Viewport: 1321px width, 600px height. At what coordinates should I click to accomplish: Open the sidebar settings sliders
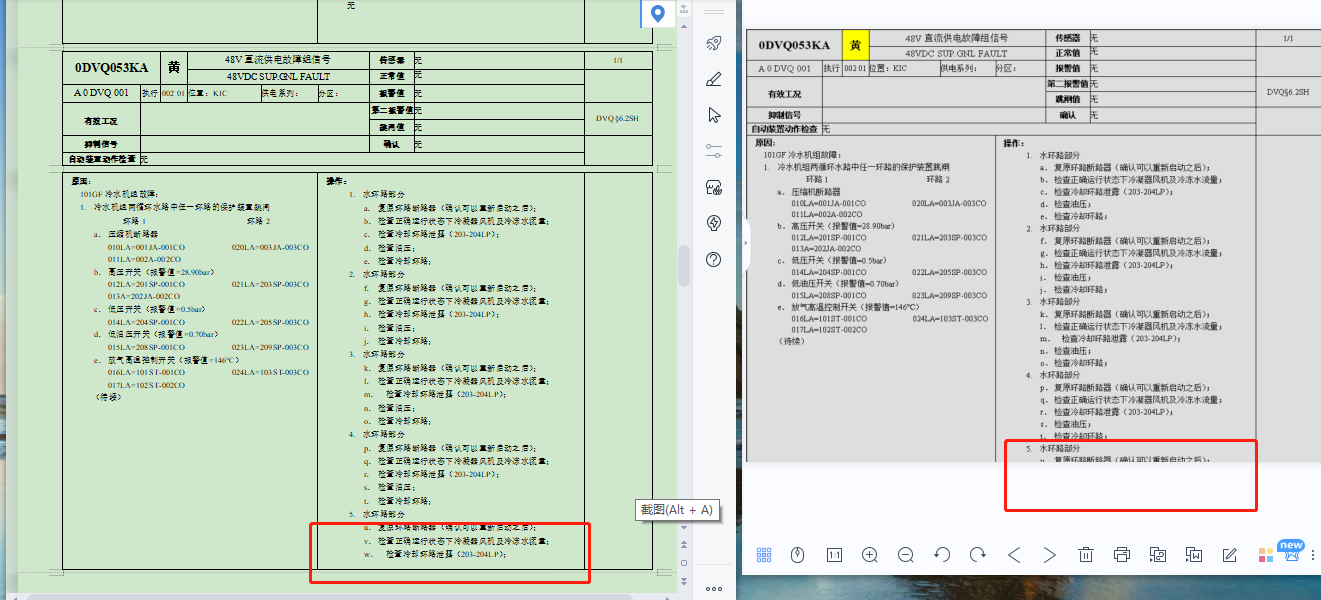pyautogui.click(x=714, y=150)
